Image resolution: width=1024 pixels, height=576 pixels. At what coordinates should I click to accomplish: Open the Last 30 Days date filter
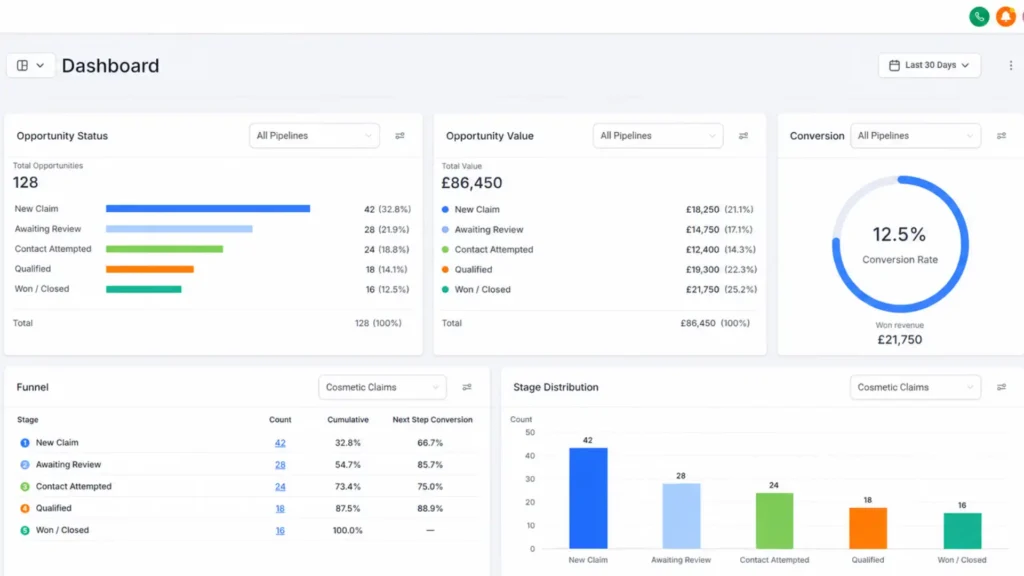tap(929, 65)
